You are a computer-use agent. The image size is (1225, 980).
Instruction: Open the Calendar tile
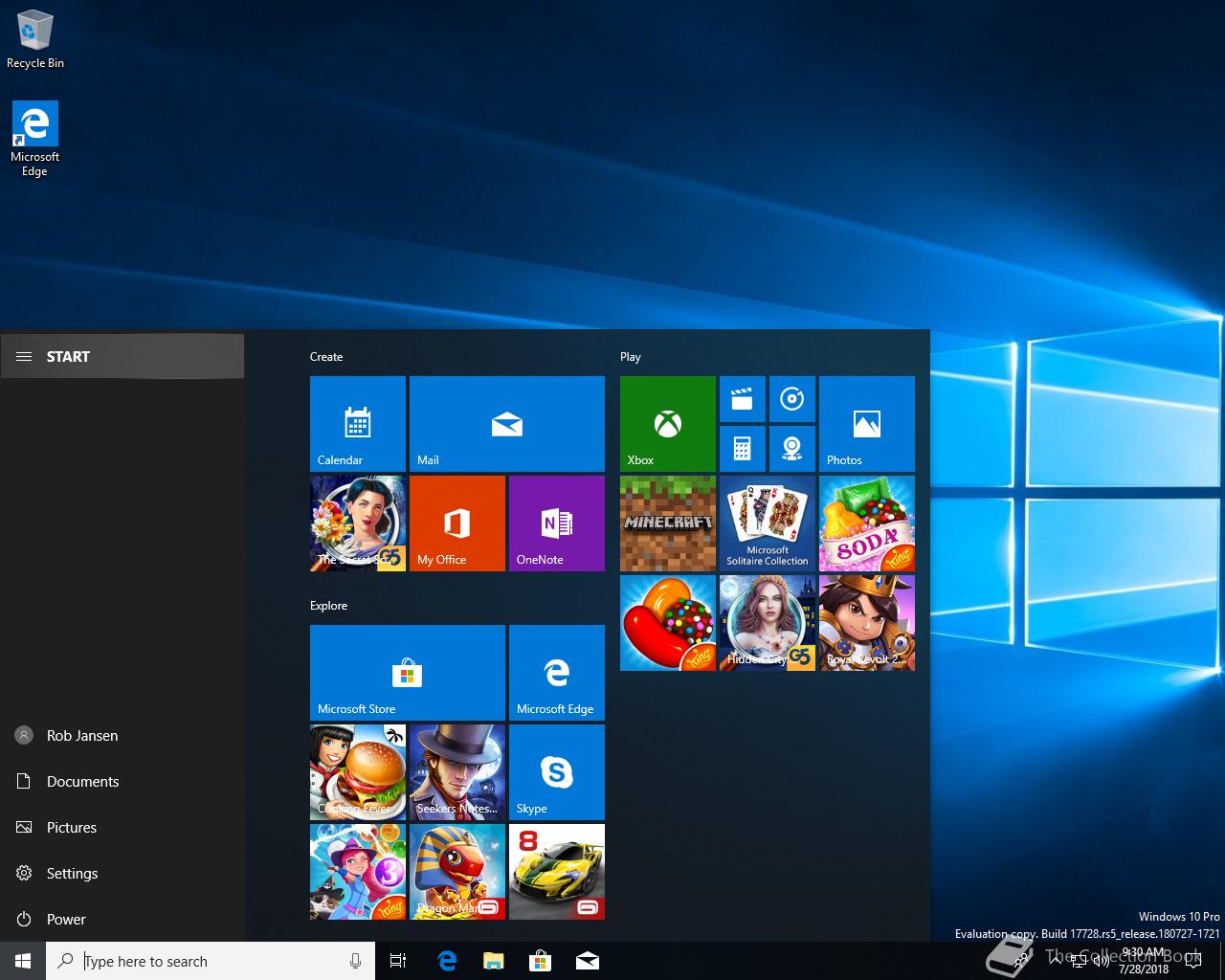[358, 424]
